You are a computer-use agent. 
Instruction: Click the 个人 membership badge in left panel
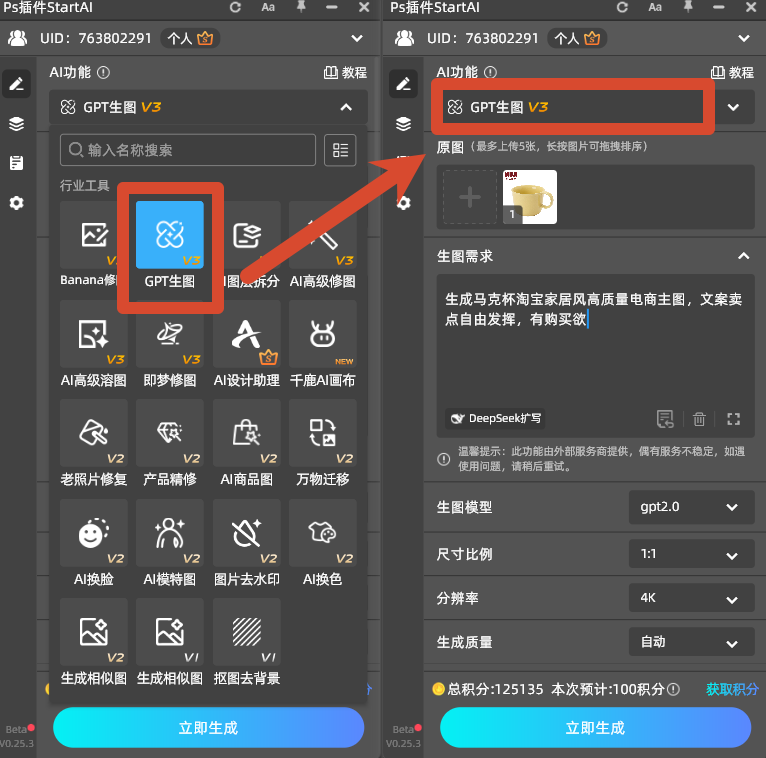[x=190, y=38]
